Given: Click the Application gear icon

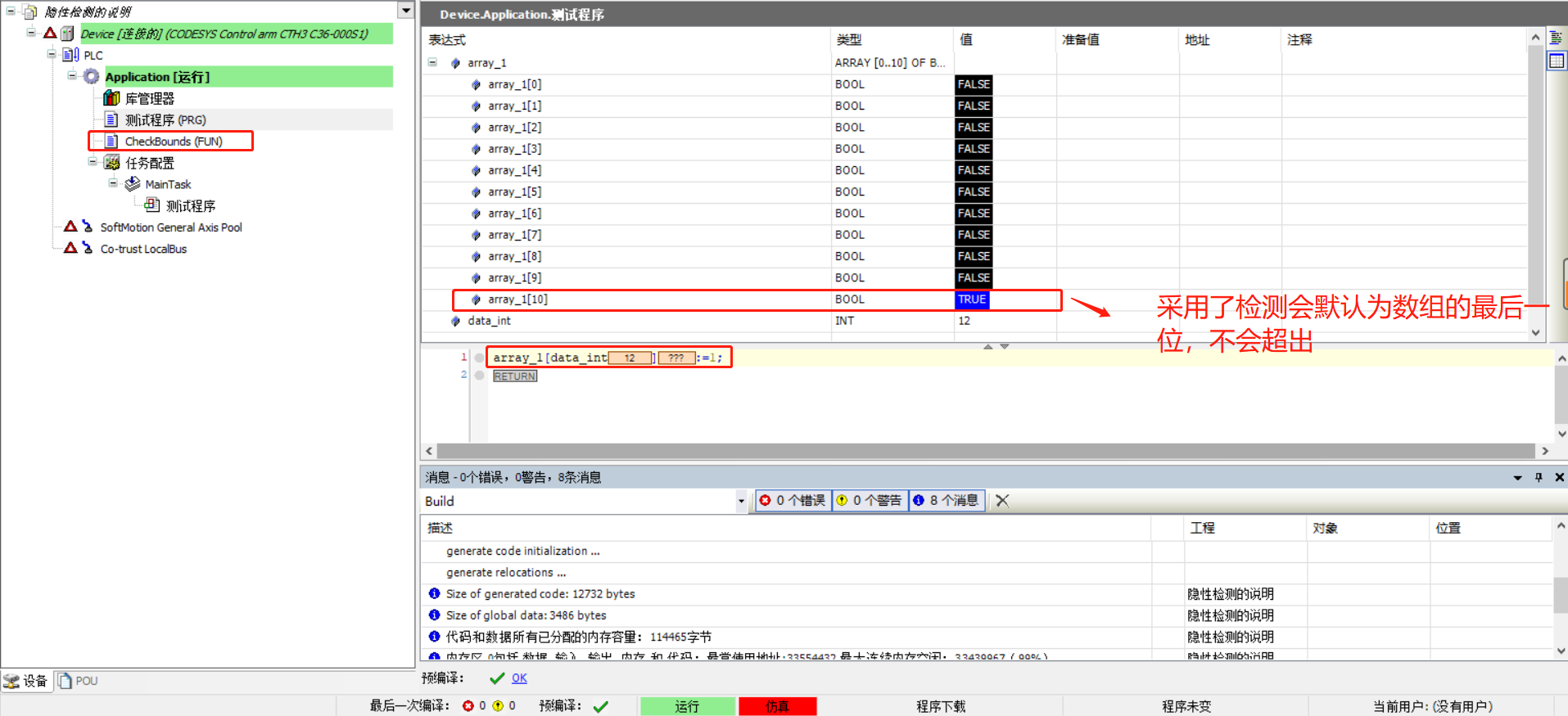Looking at the screenshot, I should tap(92, 76).
